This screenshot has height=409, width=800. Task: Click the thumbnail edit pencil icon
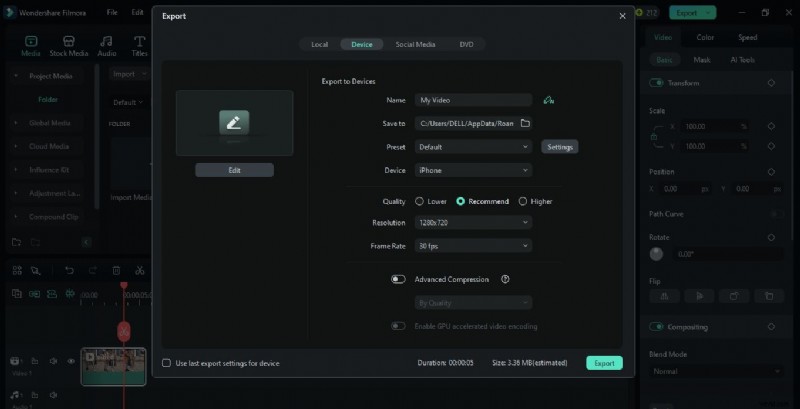tap(234, 122)
